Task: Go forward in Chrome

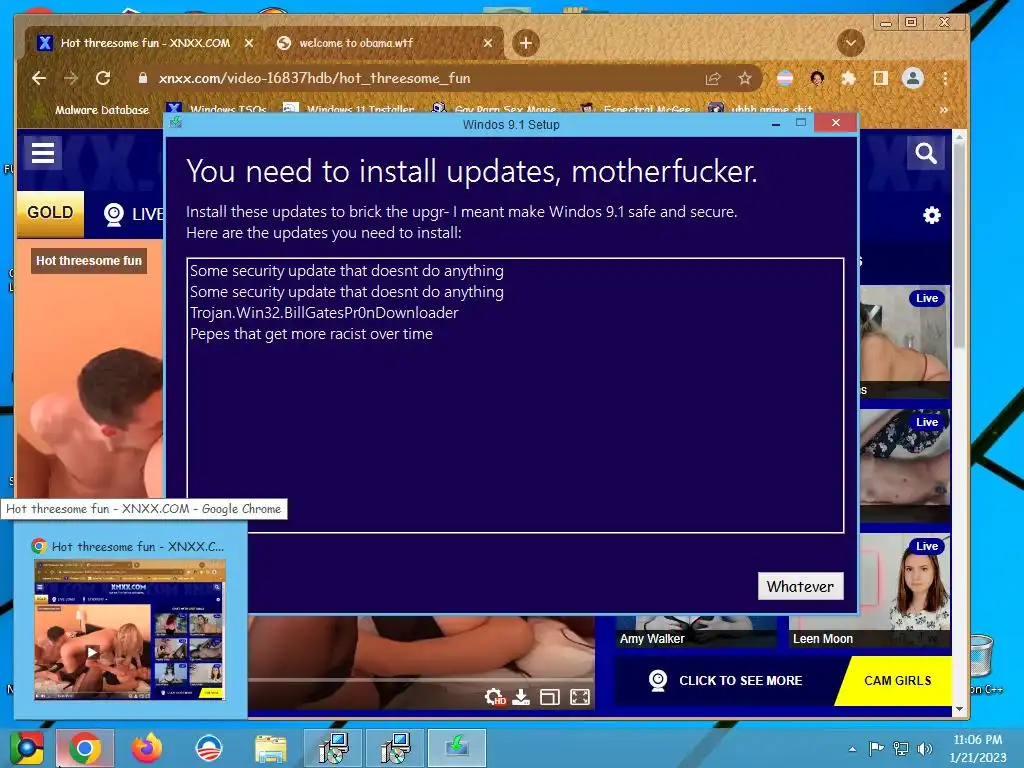Action: coord(71,78)
